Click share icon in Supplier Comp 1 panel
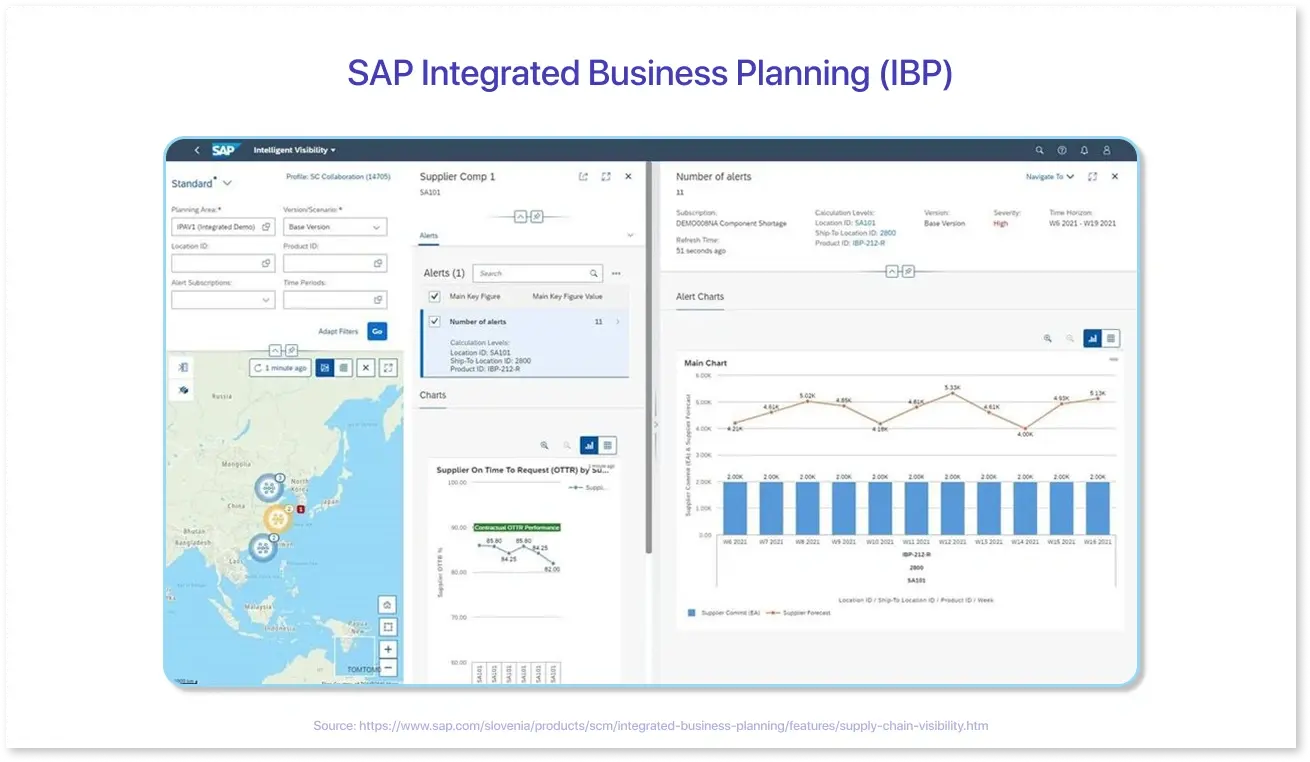This screenshot has width=1310, height=762. coord(583,176)
